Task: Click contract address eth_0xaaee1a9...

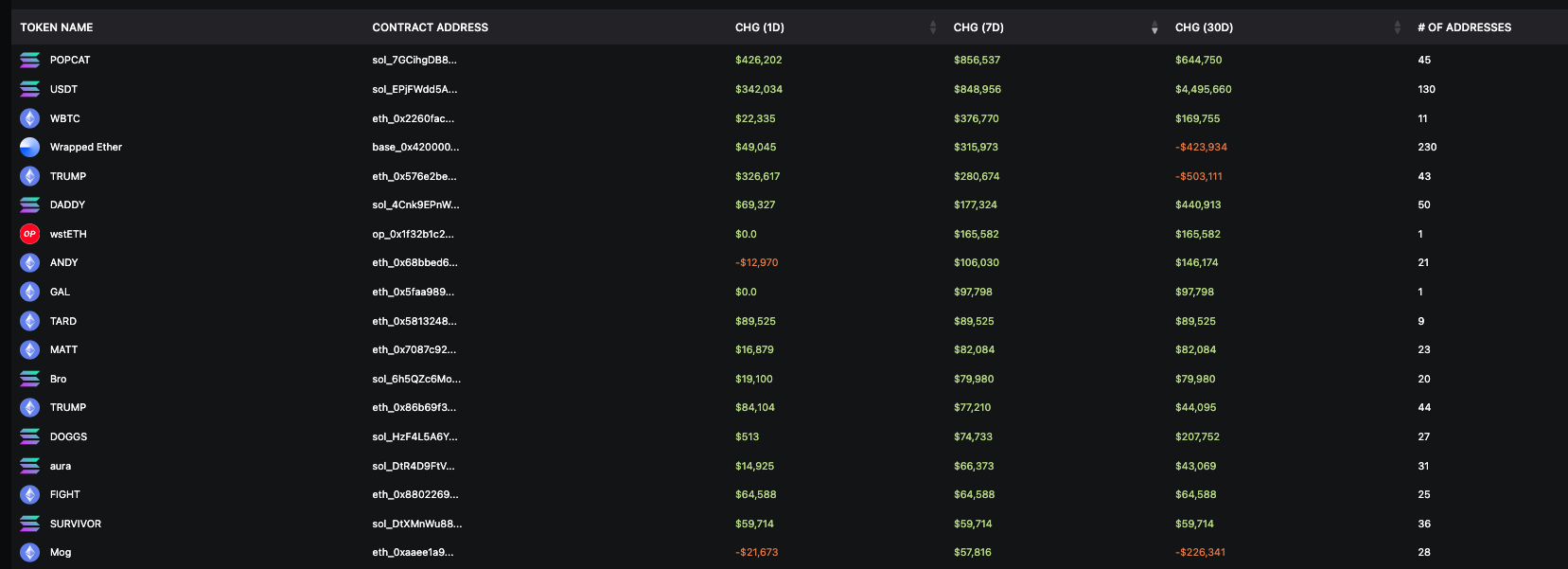Action: click(x=413, y=552)
